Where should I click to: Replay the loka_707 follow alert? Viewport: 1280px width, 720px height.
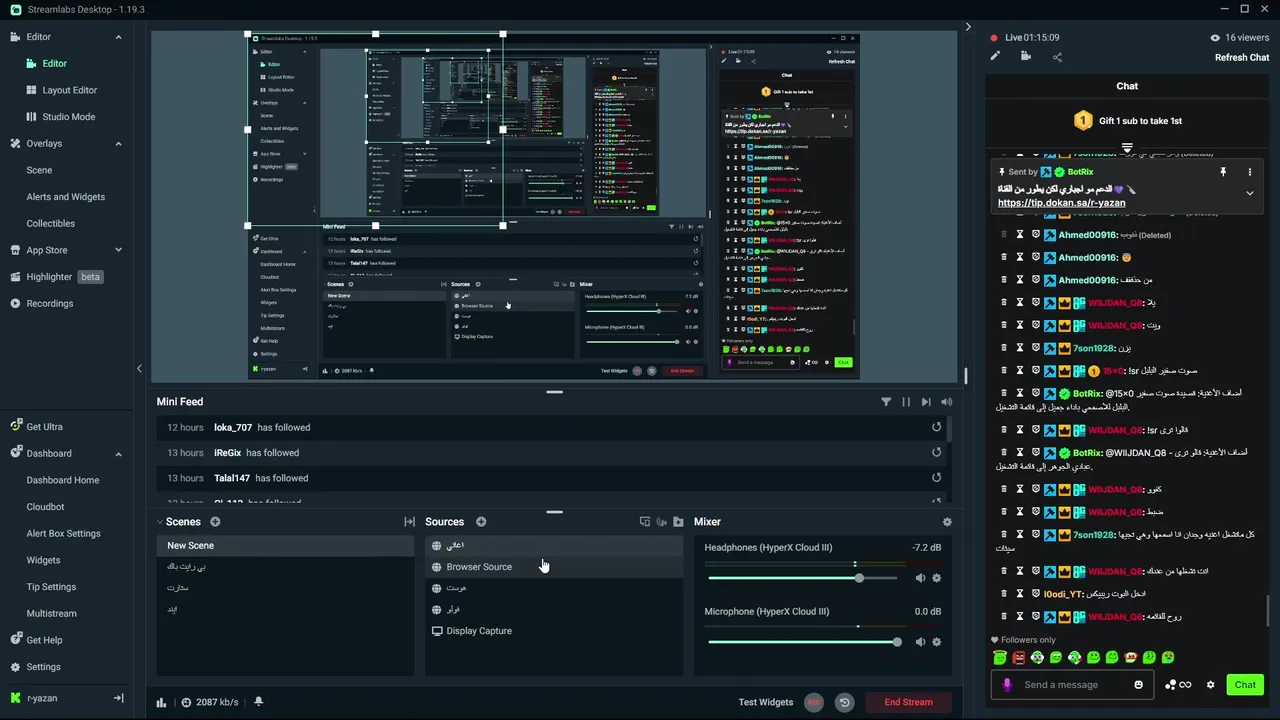click(x=936, y=427)
